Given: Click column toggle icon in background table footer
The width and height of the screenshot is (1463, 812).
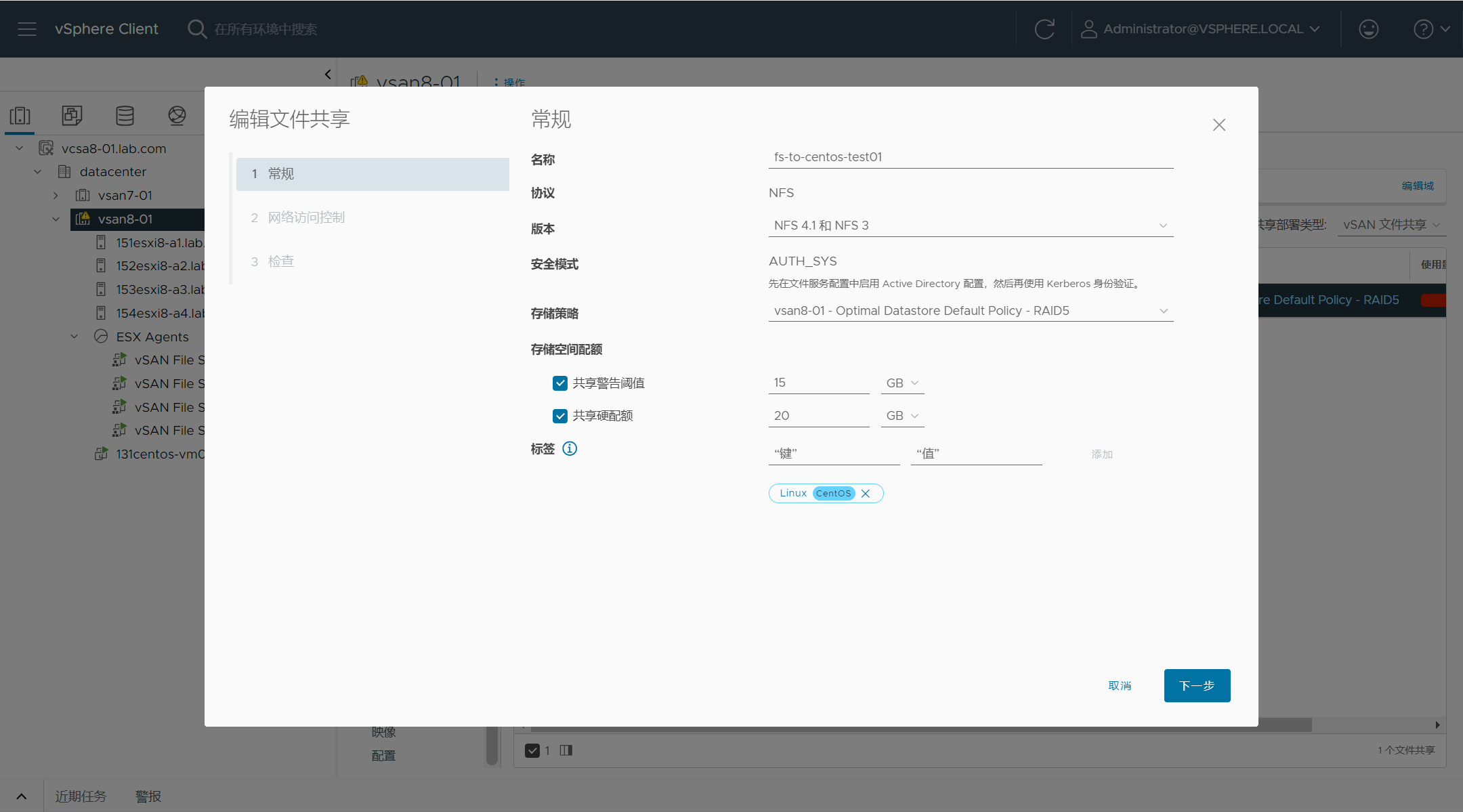Looking at the screenshot, I should [566, 750].
